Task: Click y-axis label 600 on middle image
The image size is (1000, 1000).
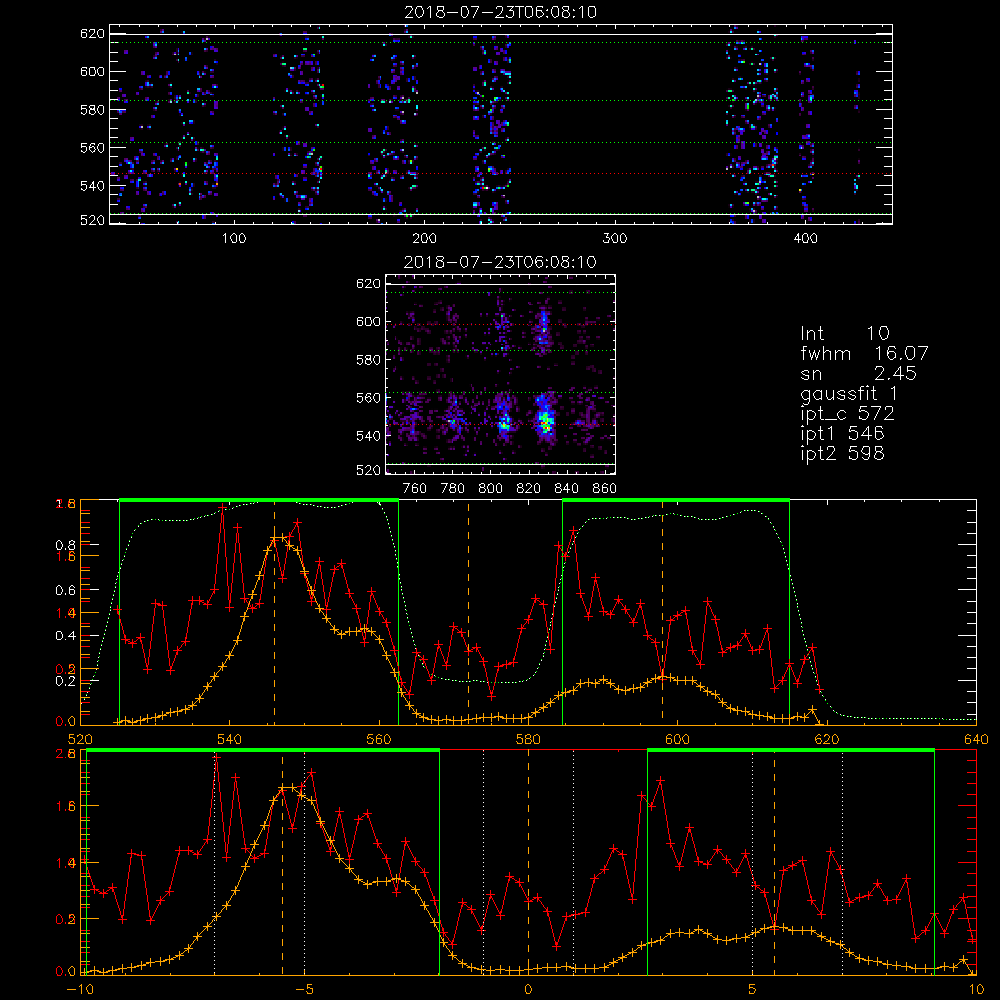Action: click(x=368, y=322)
